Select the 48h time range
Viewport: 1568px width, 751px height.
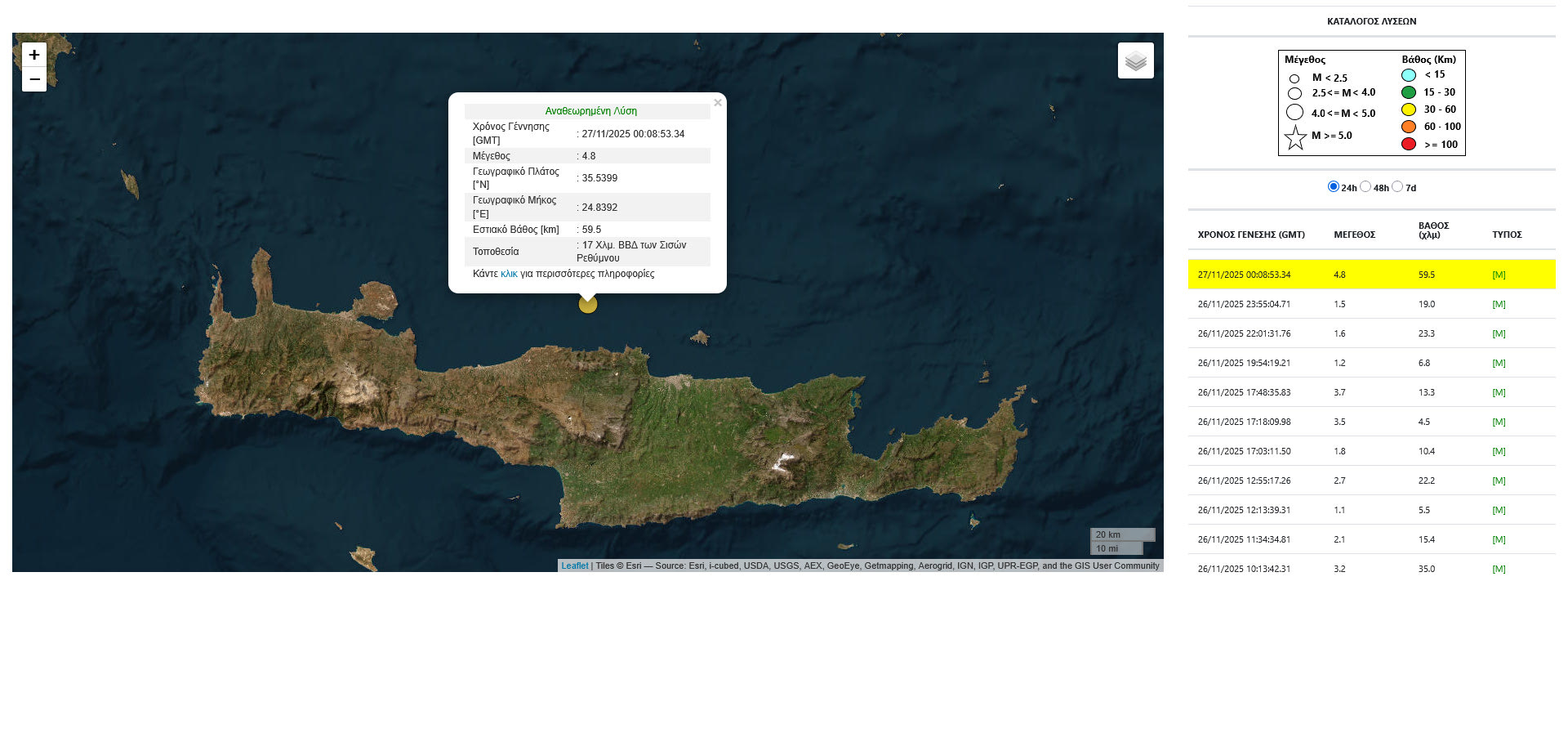click(x=1365, y=187)
